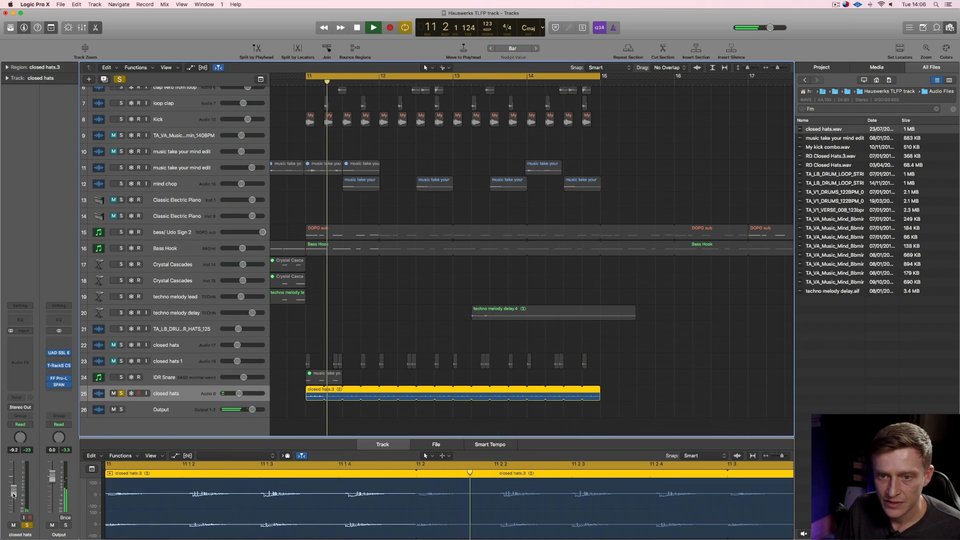Toggle the Browsers button at top right
Screen dimensions: 960x540
950,28
